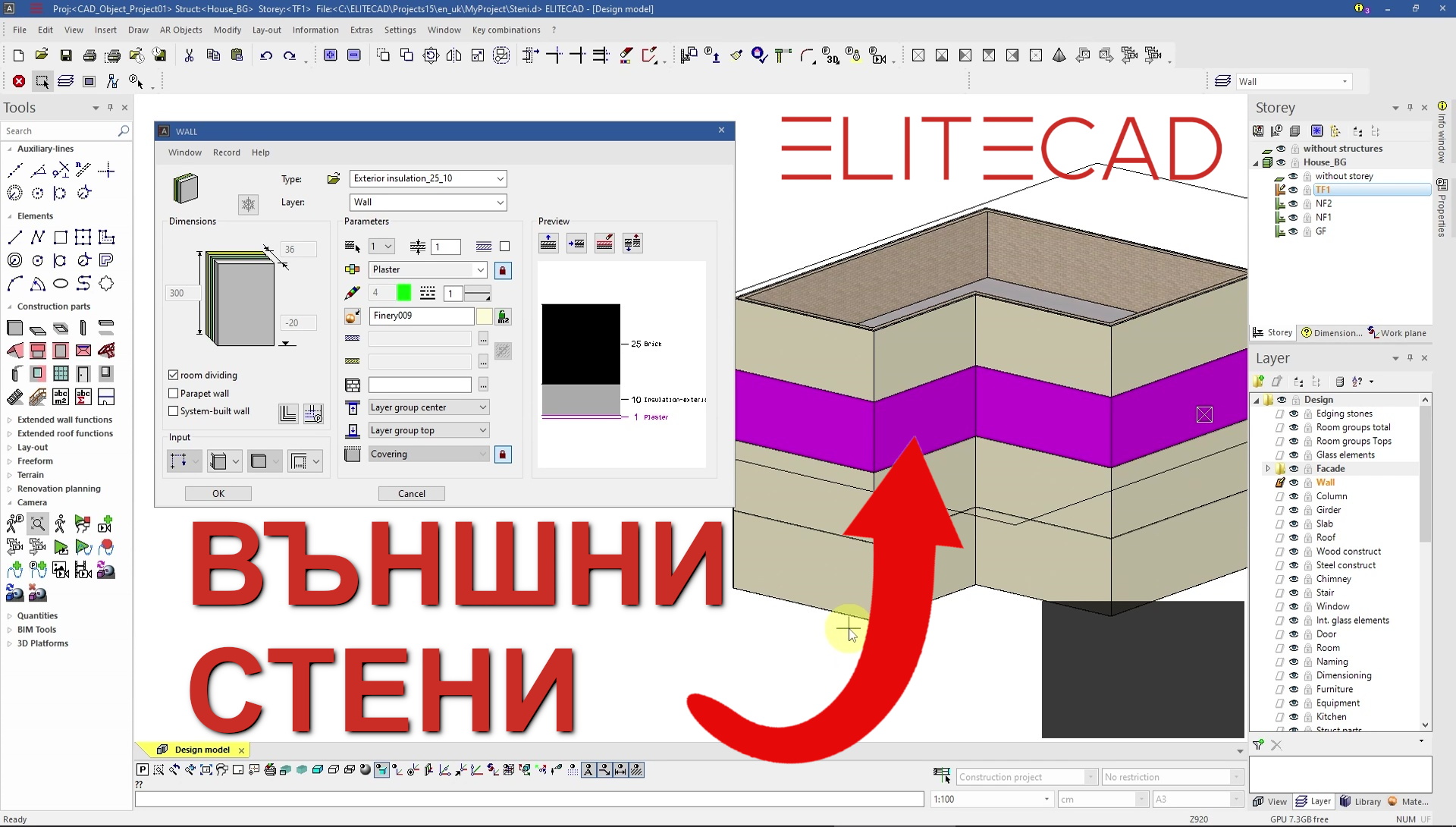Click the red lock next to Covering
The height and width of the screenshot is (827, 1456).
point(502,454)
